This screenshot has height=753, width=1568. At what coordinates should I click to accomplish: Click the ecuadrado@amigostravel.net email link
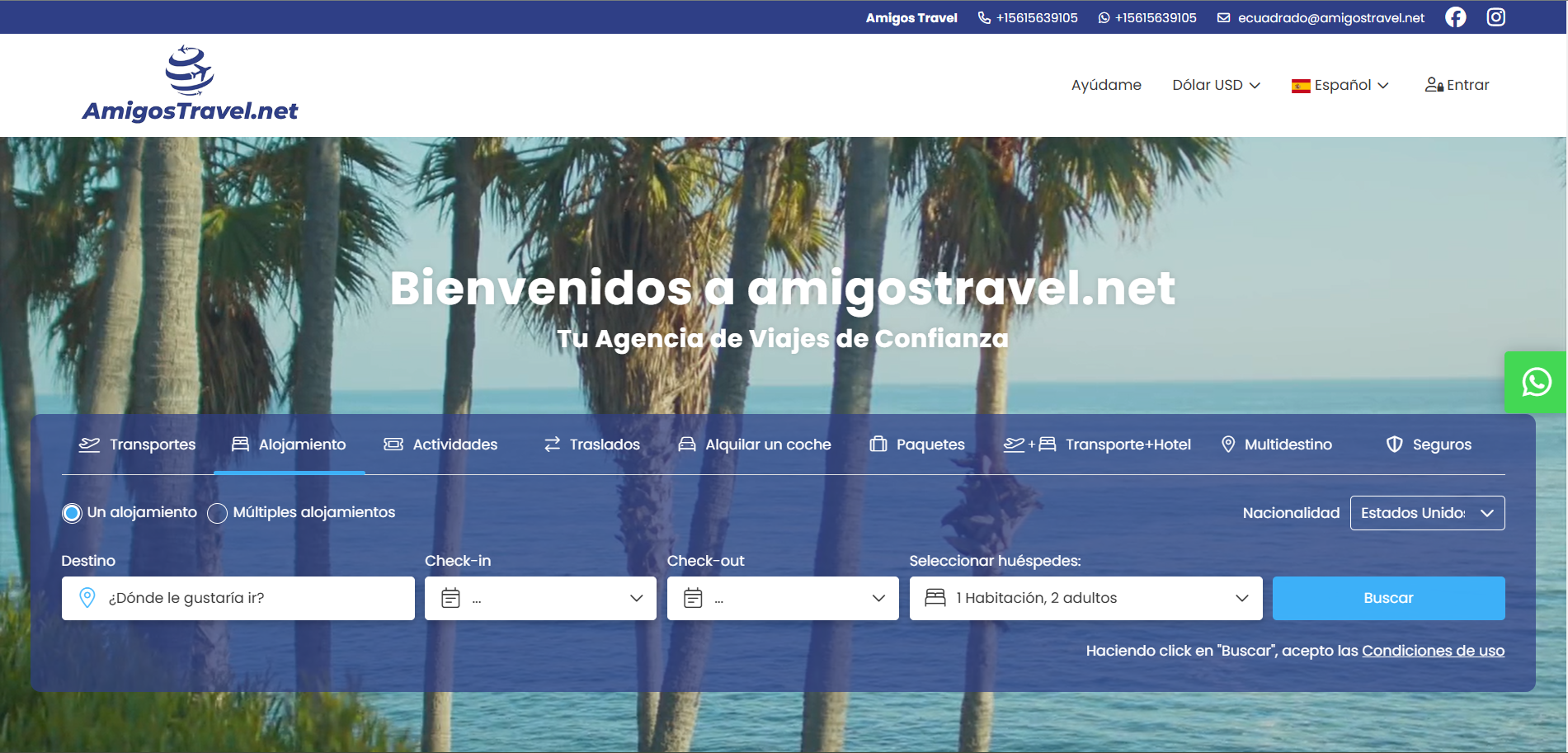pyautogui.click(x=1330, y=18)
